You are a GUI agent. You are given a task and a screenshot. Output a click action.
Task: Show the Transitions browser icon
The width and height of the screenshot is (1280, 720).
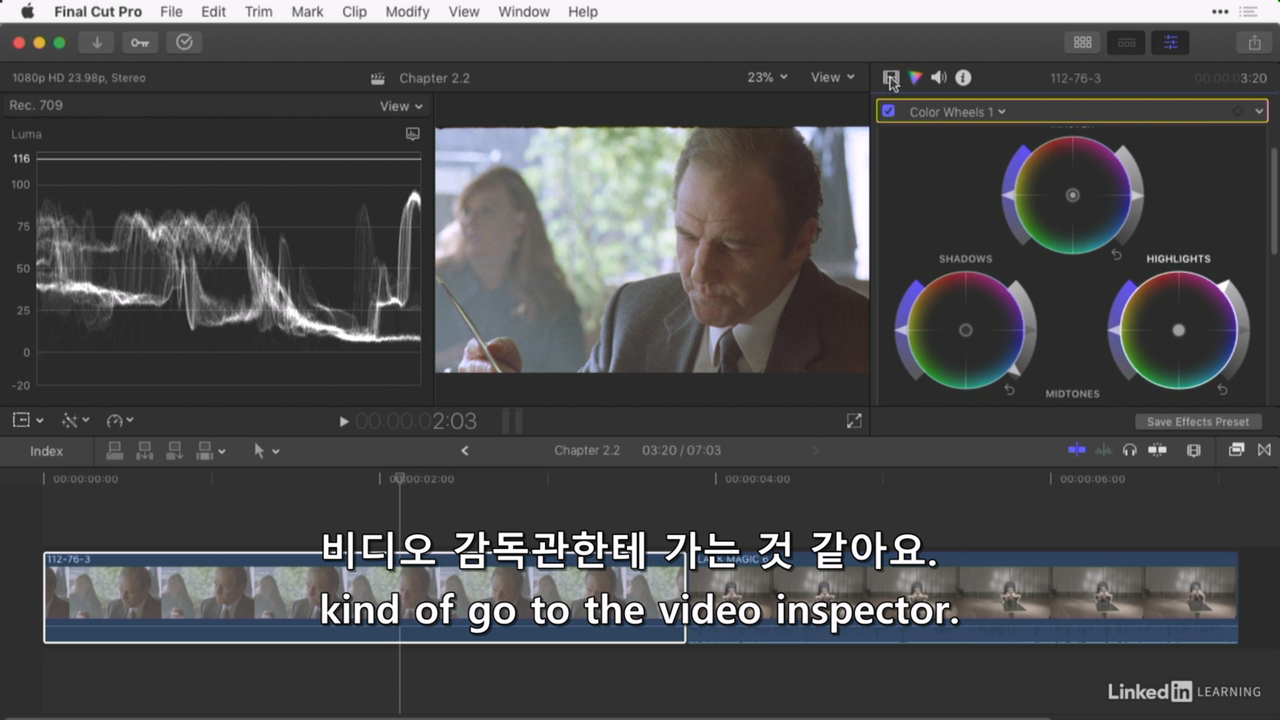[x=1264, y=450]
